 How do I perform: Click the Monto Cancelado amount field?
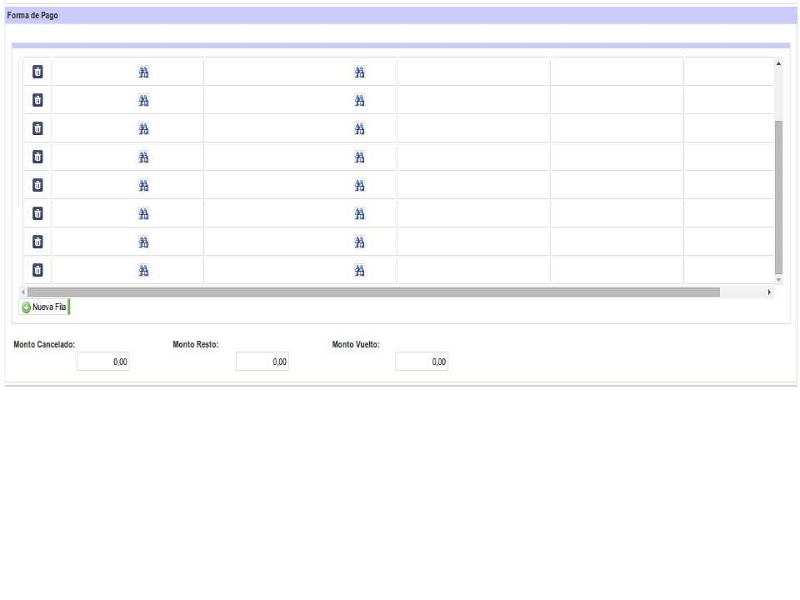pos(103,362)
